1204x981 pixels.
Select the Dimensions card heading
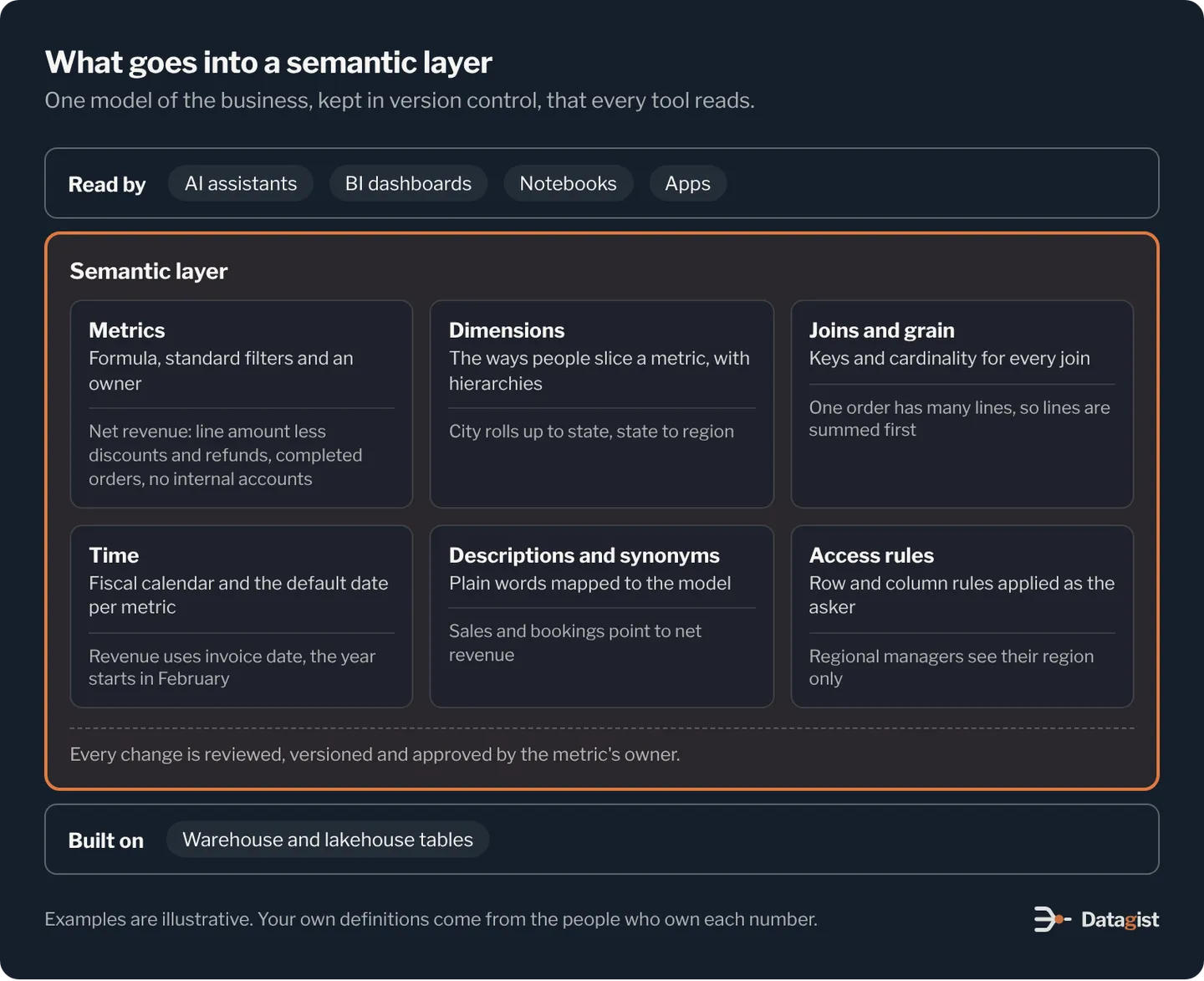tap(507, 330)
